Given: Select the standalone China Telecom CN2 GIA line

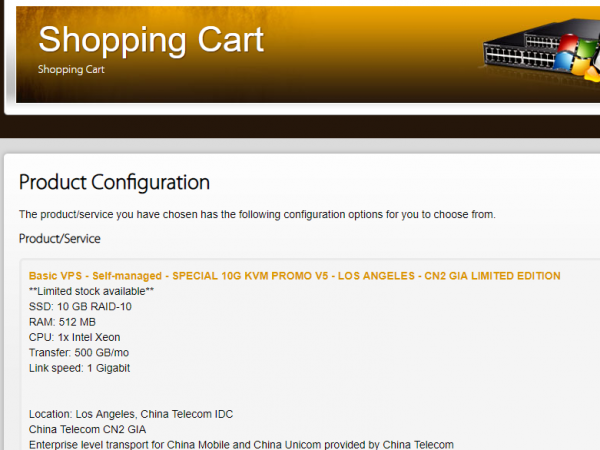Looking at the screenshot, I should click(x=87, y=429).
